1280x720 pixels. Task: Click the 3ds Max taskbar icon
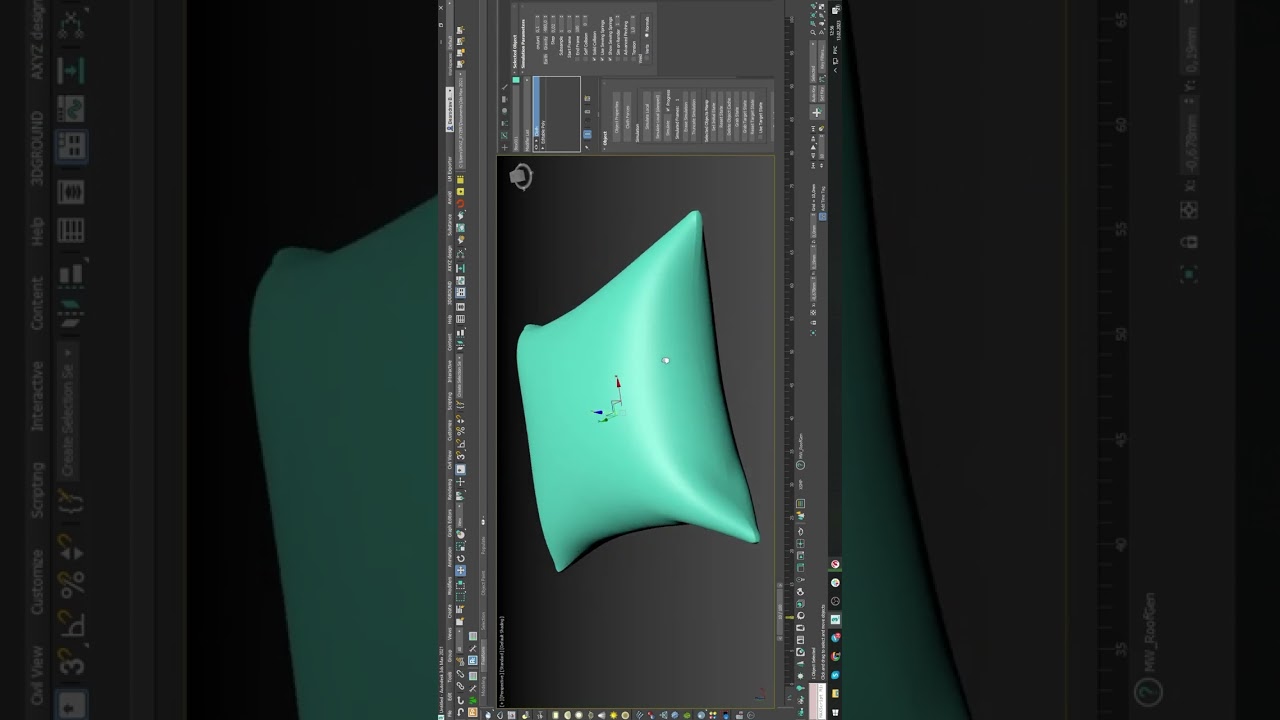click(836, 619)
